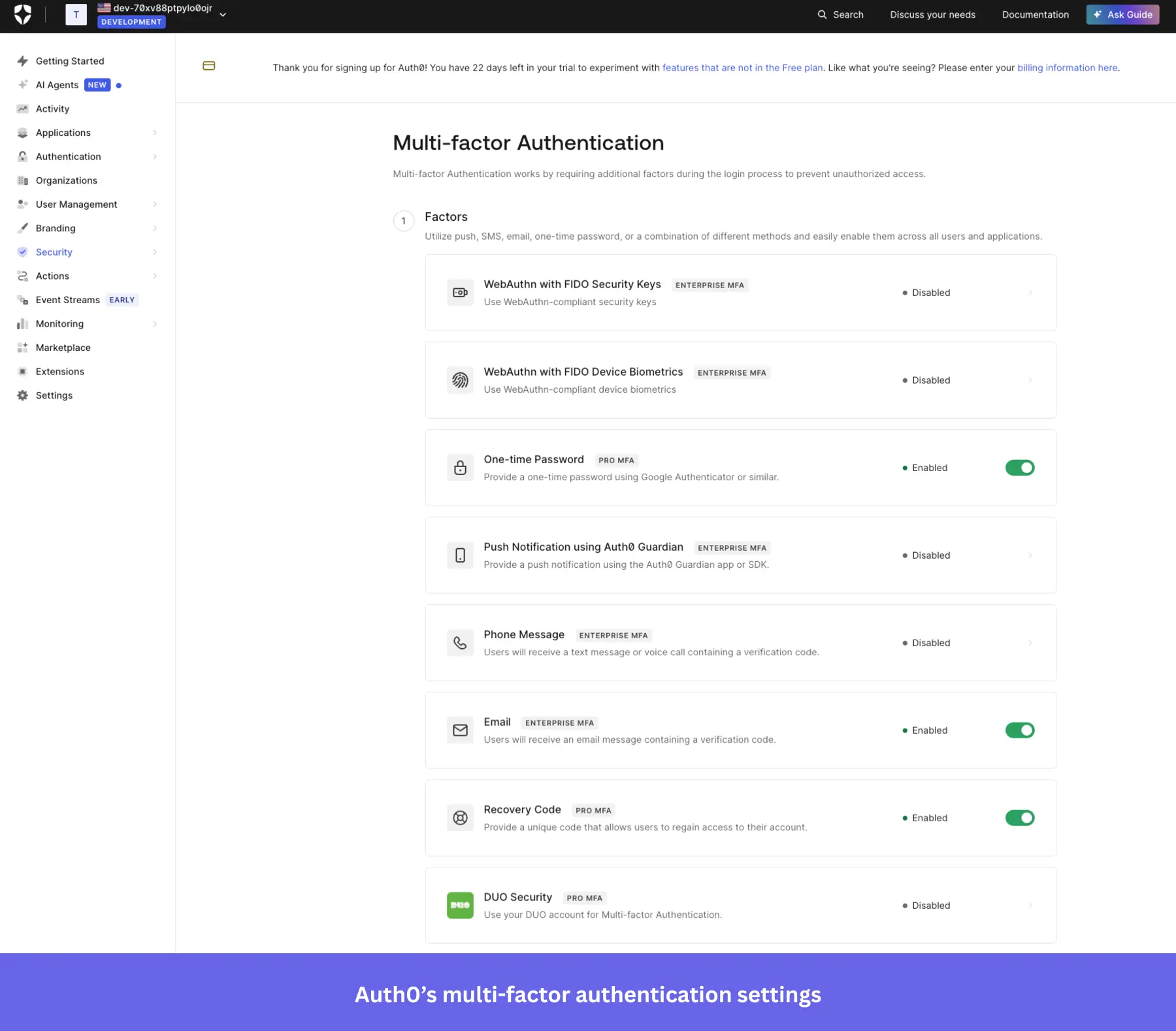Viewport: 1176px width, 1031px height.
Task: Turn off the Email MFA factor
Action: point(1019,730)
